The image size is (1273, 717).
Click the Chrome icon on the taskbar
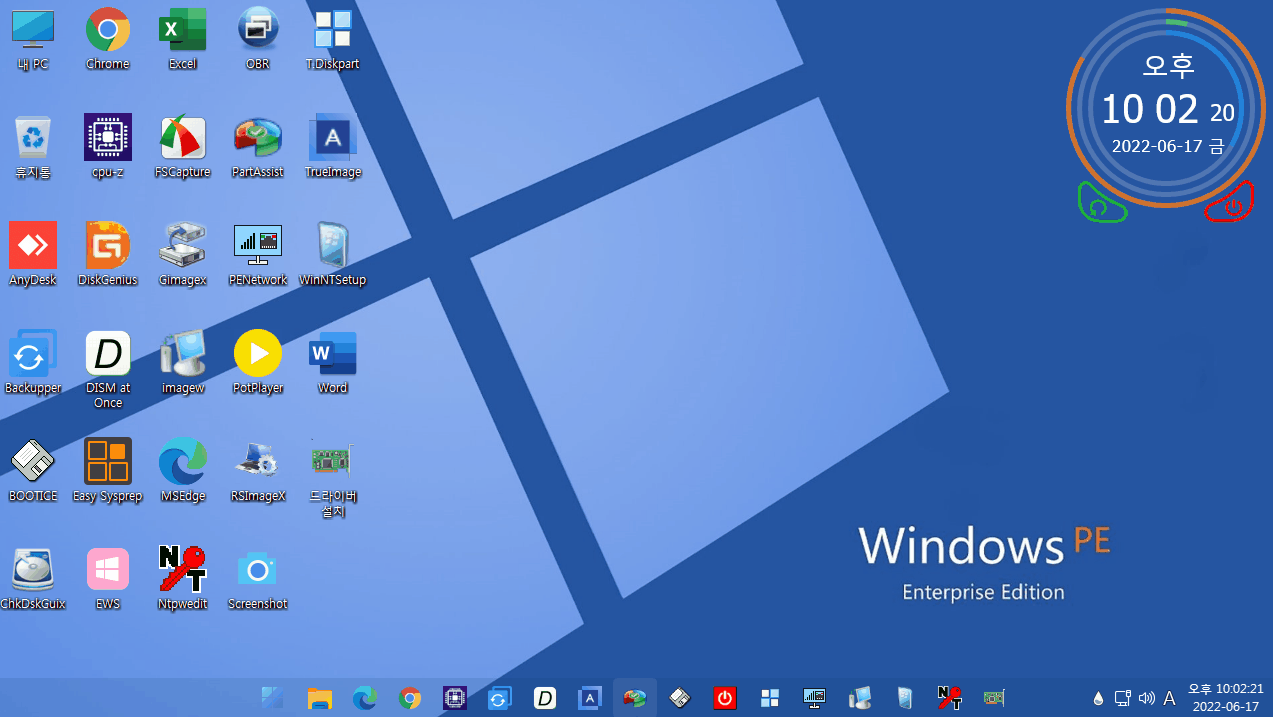click(410, 698)
